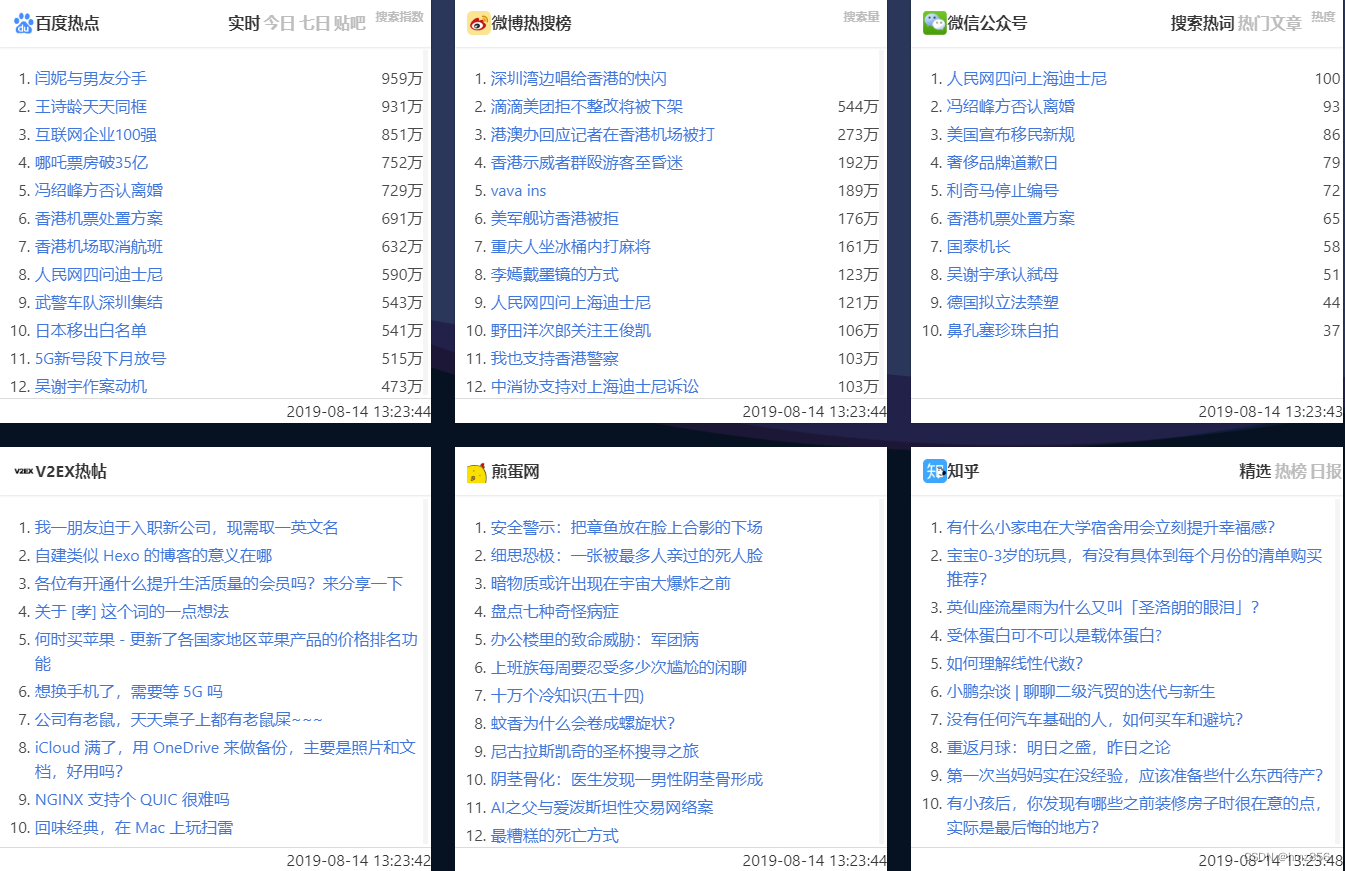Open Baidu item 吴谢宇作案动机
The width and height of the screenshot is (1345, 871).
tap(91, 386)
